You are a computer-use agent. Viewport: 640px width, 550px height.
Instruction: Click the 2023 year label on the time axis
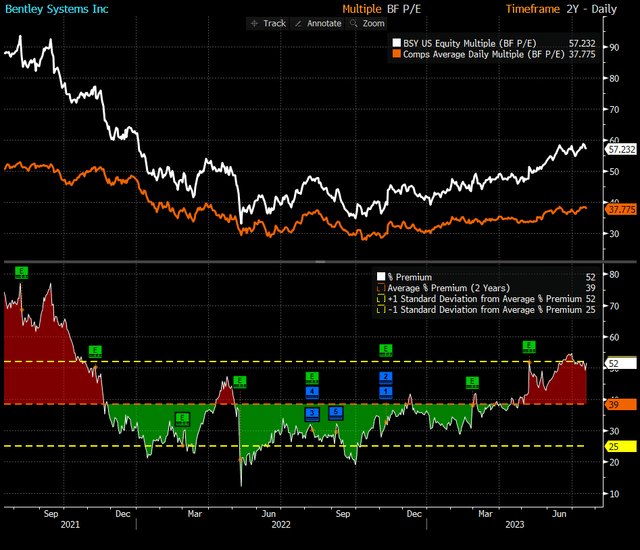click(x=515, y=524)
